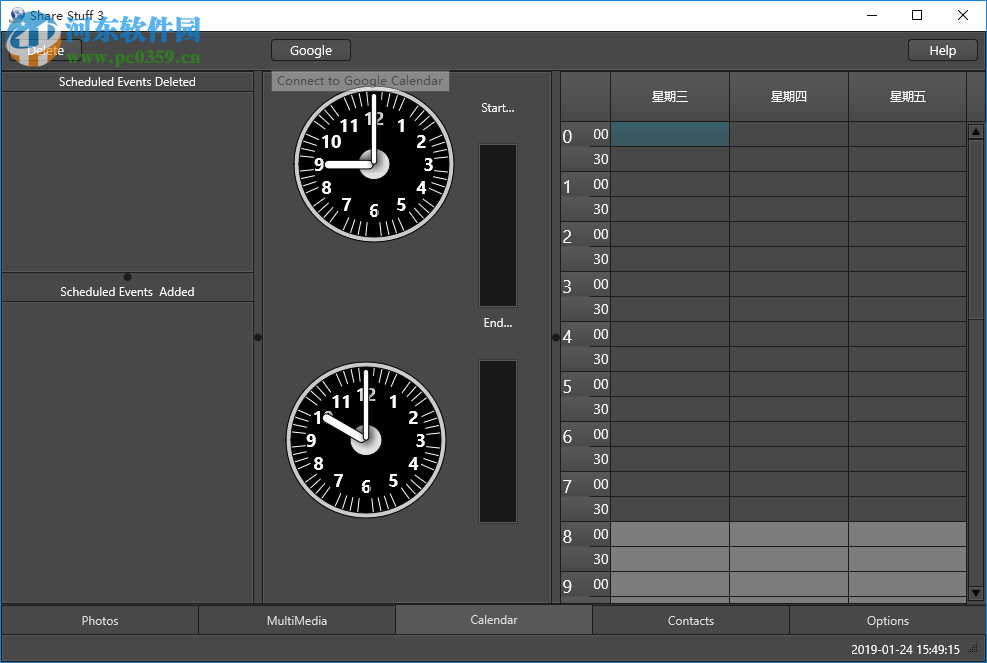Click splitter dot between deleted and added lists
Viewport: 987px width, 663px height.
[127, 277]
